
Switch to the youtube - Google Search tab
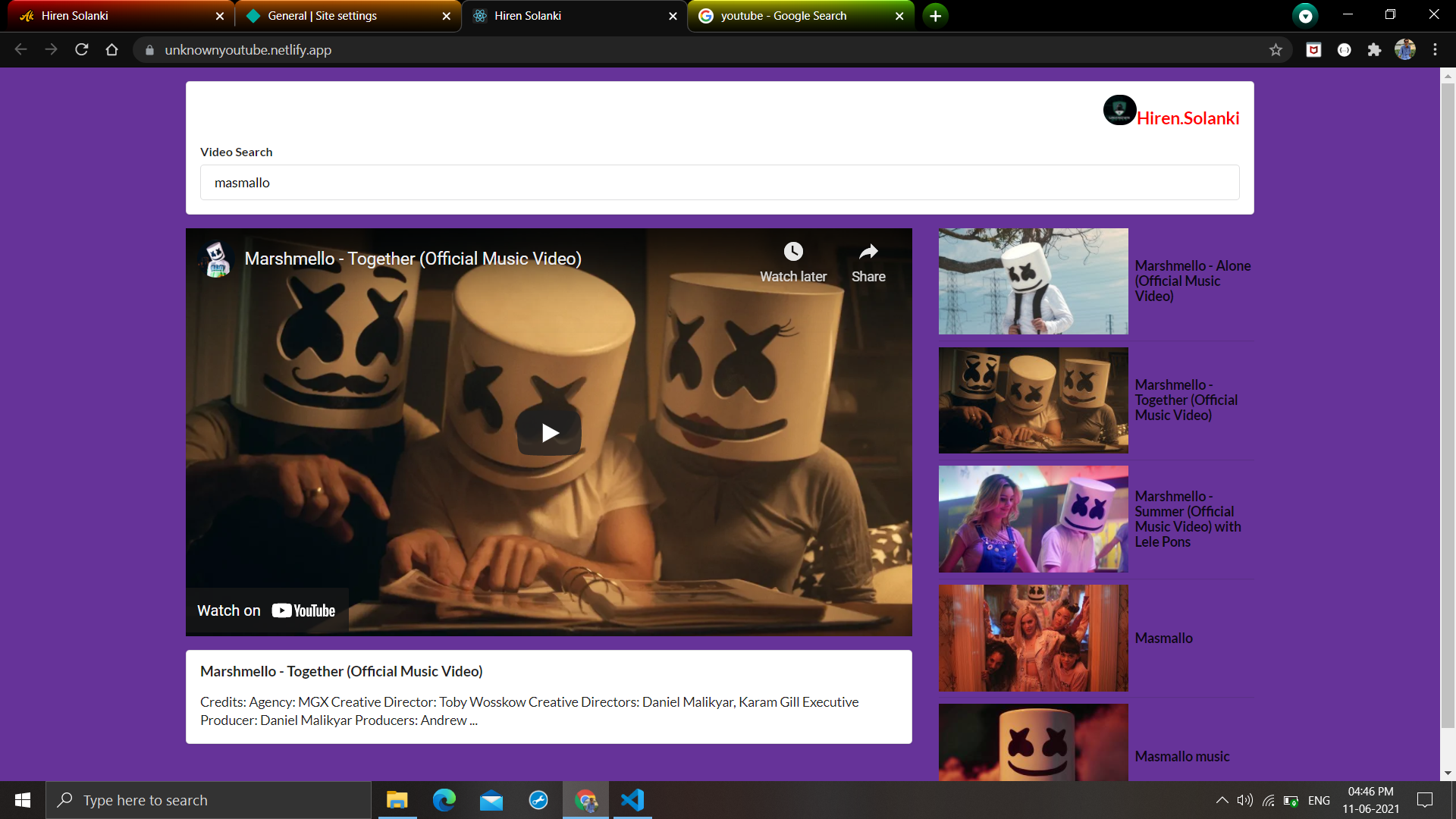click(x=801, y=16)
